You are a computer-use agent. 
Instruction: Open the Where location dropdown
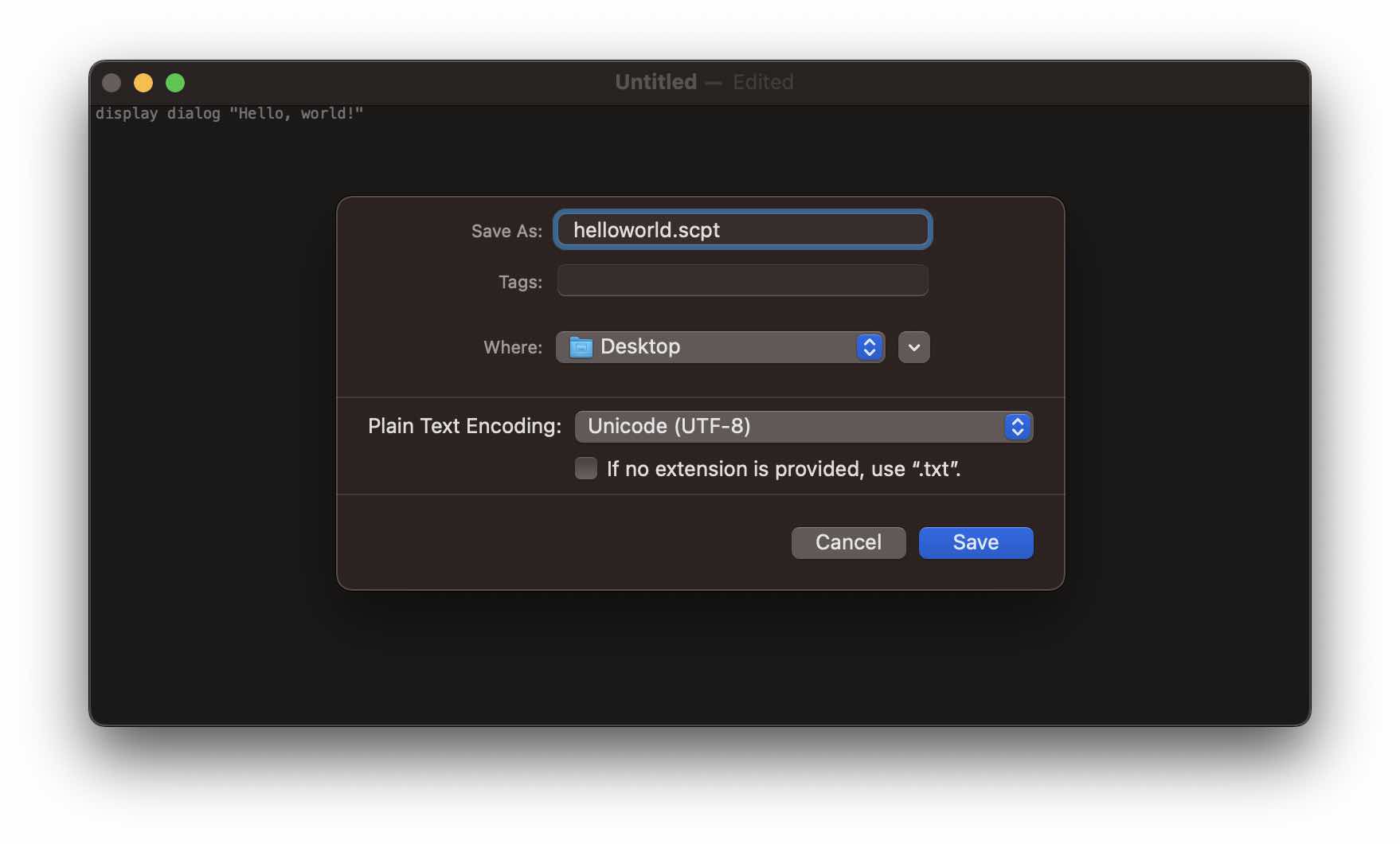(719, 346)
